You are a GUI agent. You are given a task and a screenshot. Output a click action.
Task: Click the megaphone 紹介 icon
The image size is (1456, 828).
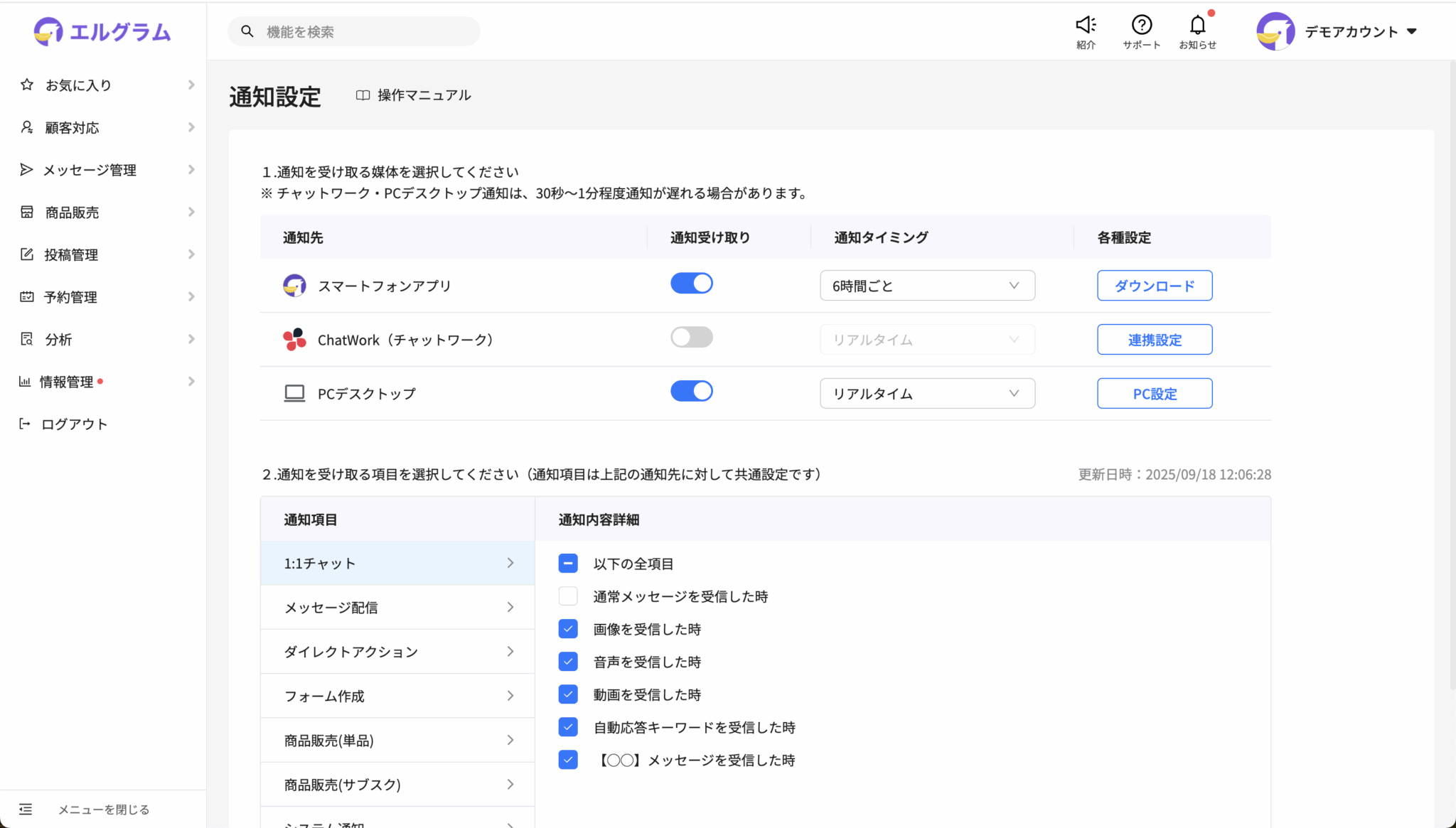tap(1085, 26)
